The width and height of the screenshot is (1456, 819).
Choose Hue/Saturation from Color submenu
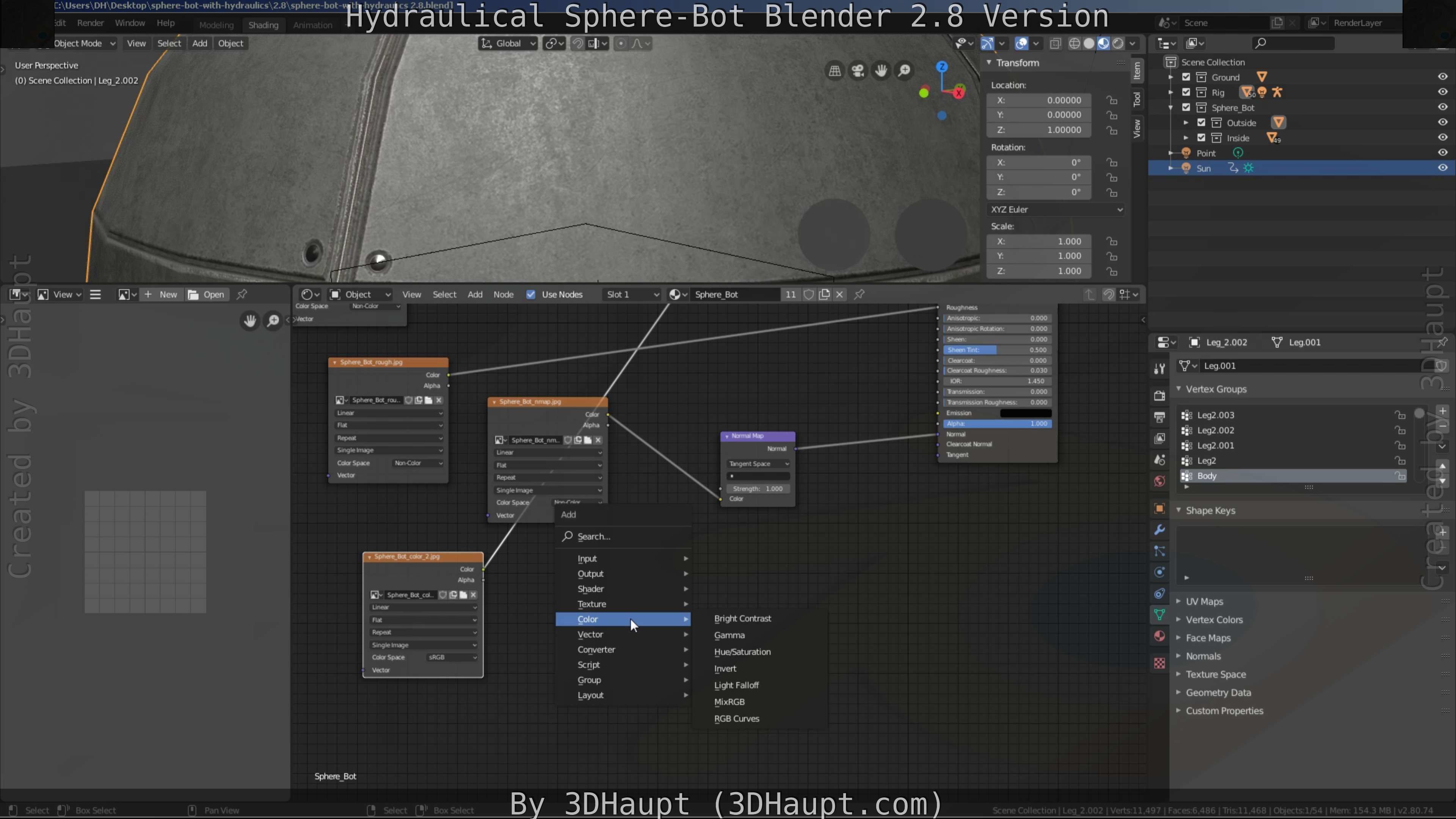[742, 652]
